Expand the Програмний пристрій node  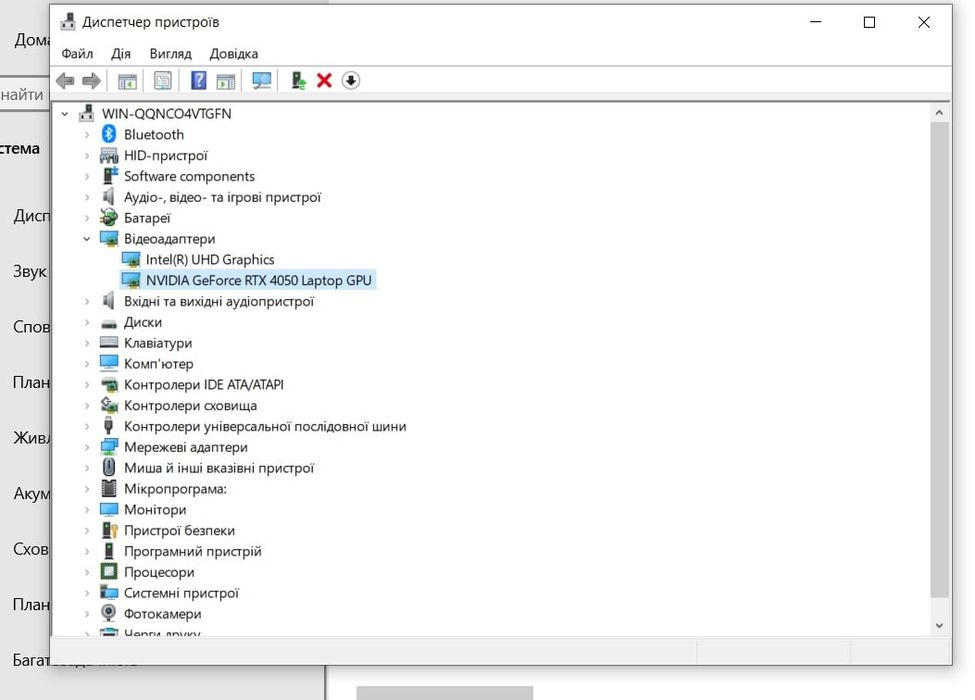pos(87,551)
